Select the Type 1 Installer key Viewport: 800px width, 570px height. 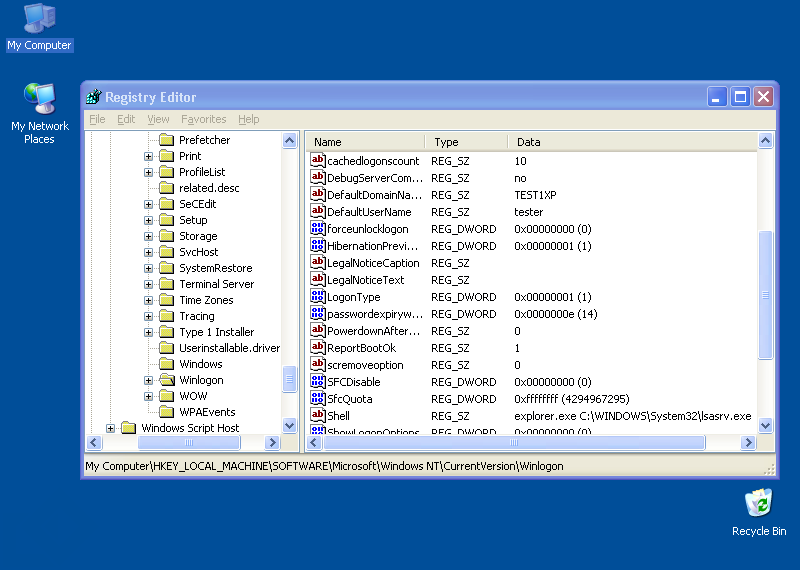(216, 332)
